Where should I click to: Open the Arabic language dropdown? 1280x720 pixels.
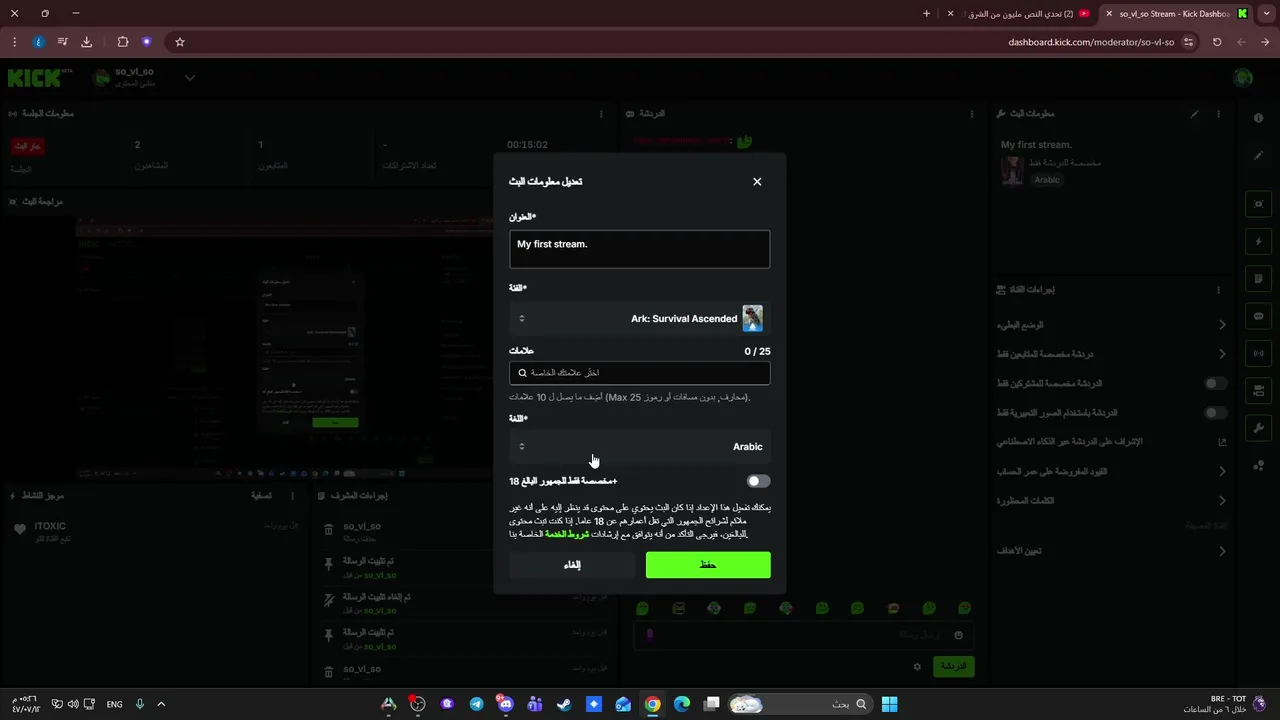pyautogui.click(x=640, y=447)
